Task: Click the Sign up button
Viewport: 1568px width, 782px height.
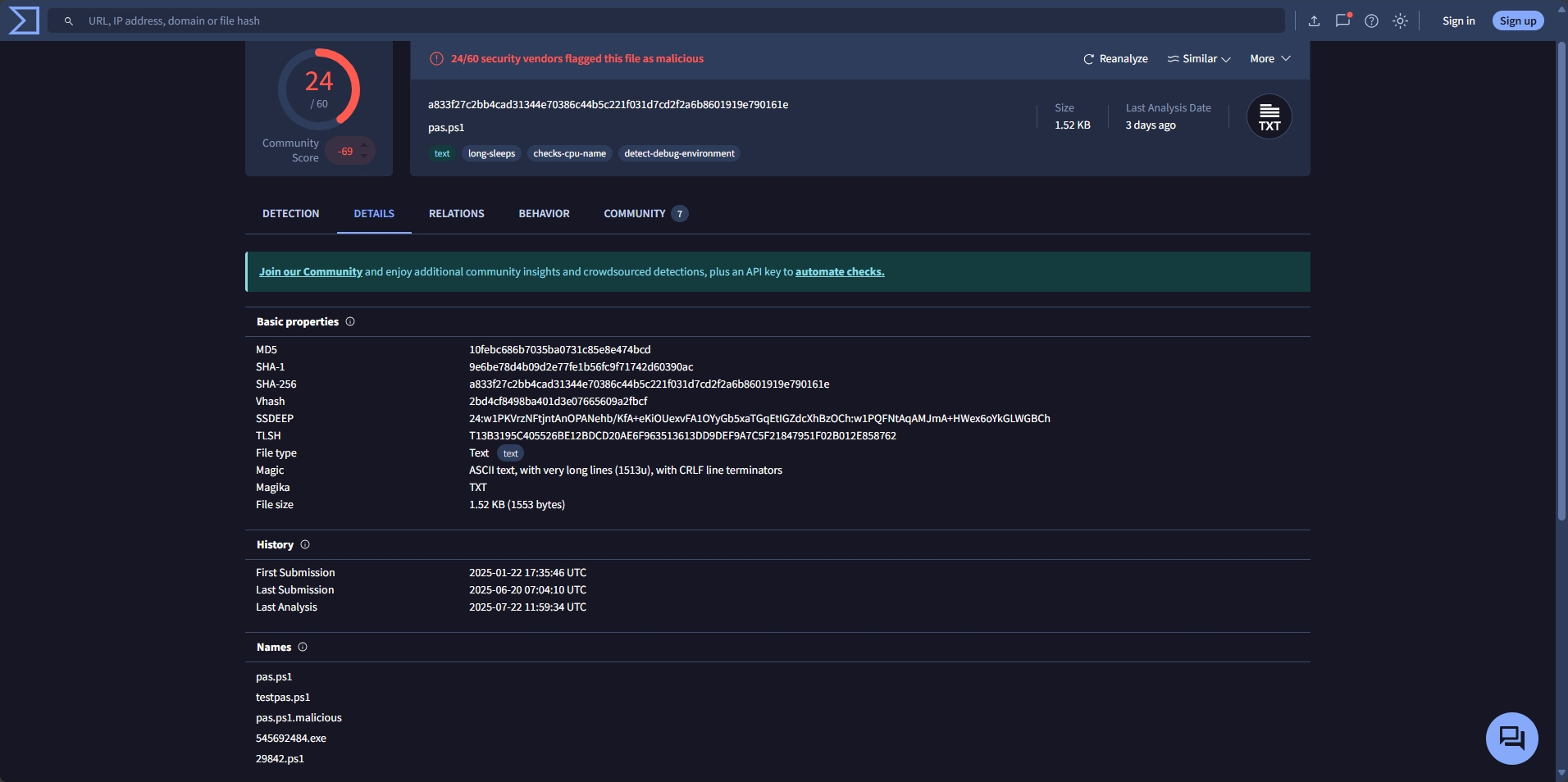Action: tap(1517, 21)
